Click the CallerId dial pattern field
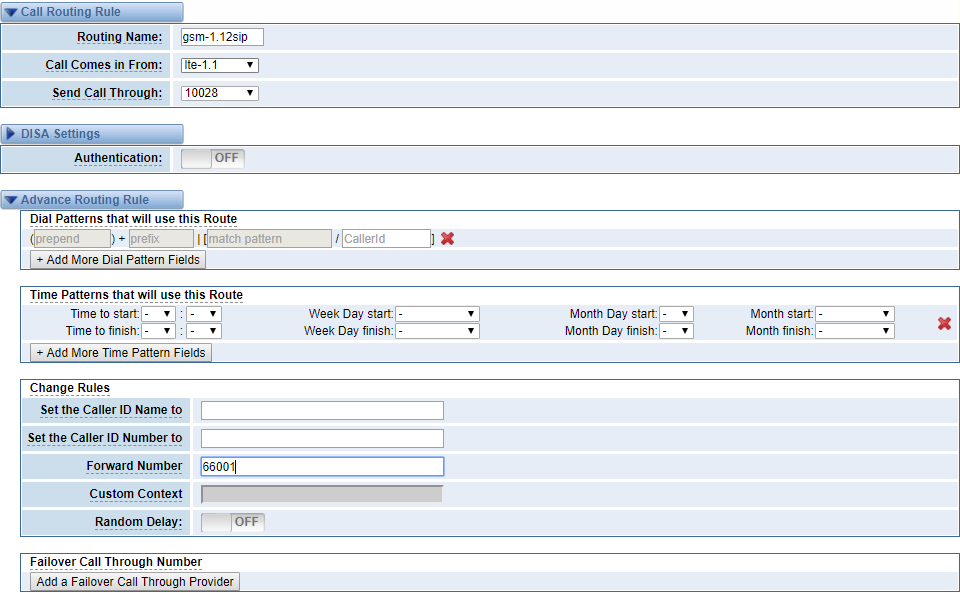960x593 pixels. pos(386,239)
